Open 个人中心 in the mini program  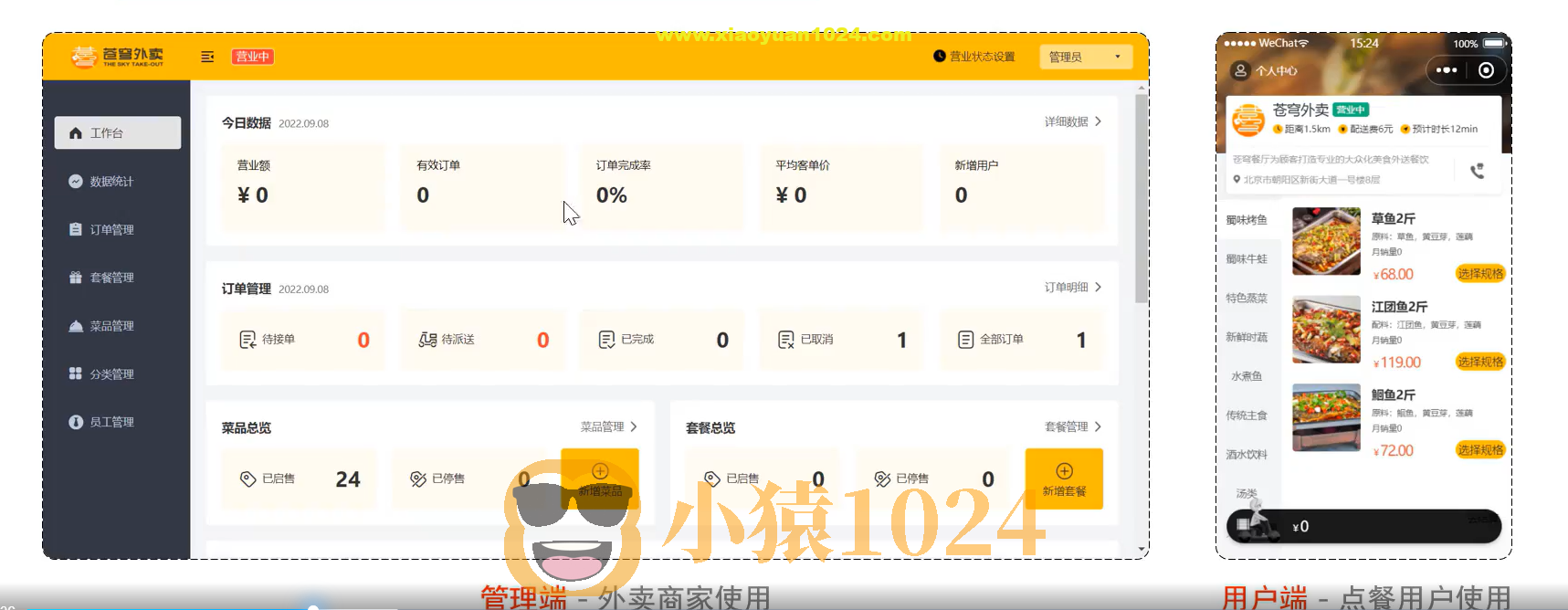pyautogui.click(x=1265, y=70)
